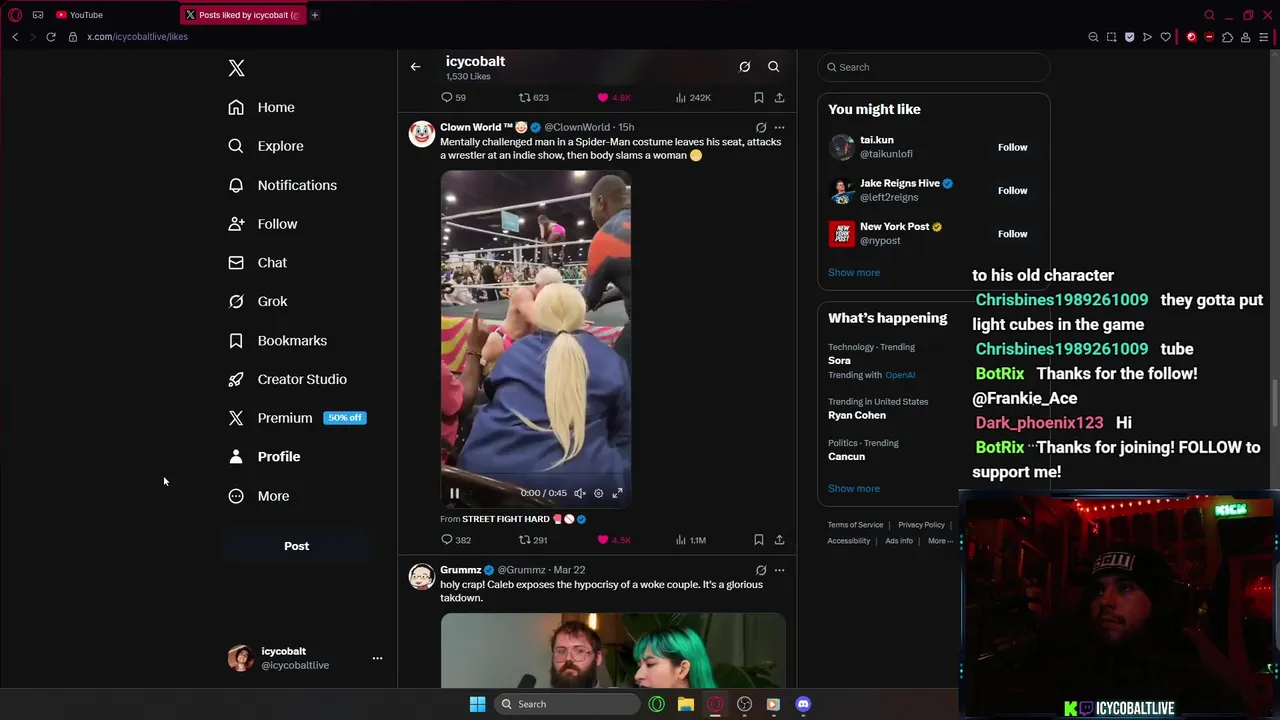Click Grok icon on Grummz post
The height and width of the screenshot is (720, 1280).
point(761,570)
